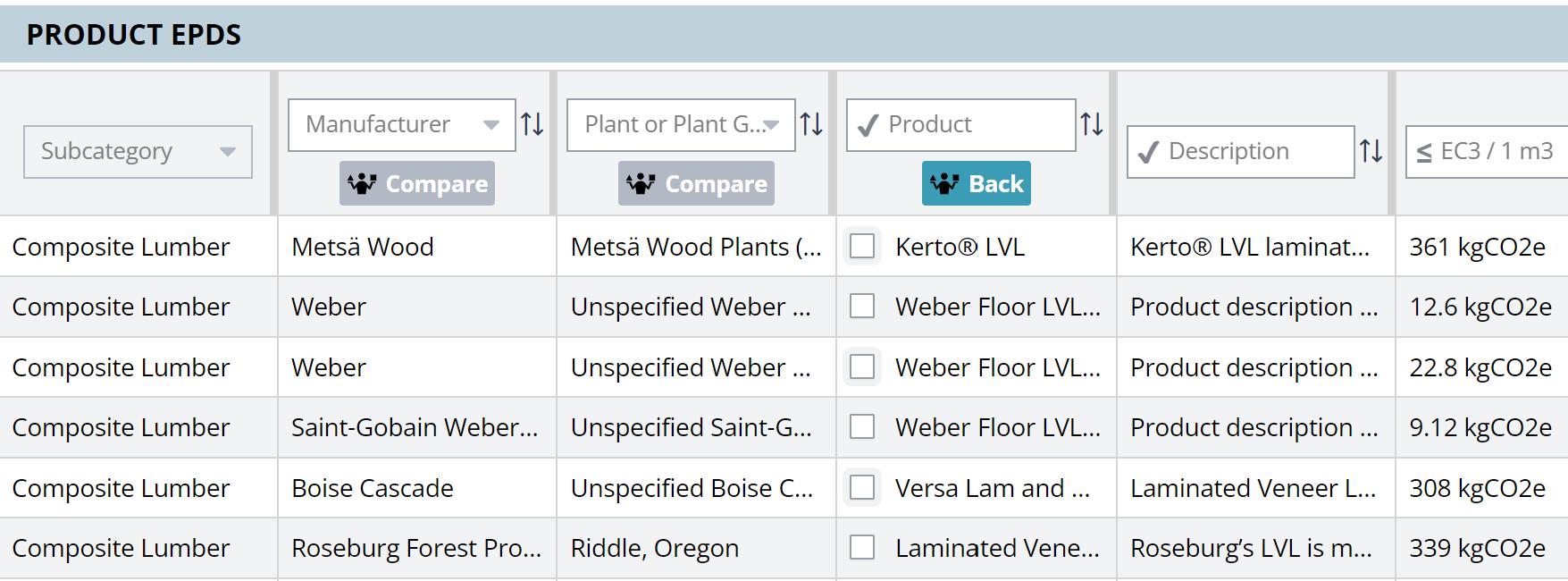Click the EC3 / 1 m3 filter field

point(1487,151)
